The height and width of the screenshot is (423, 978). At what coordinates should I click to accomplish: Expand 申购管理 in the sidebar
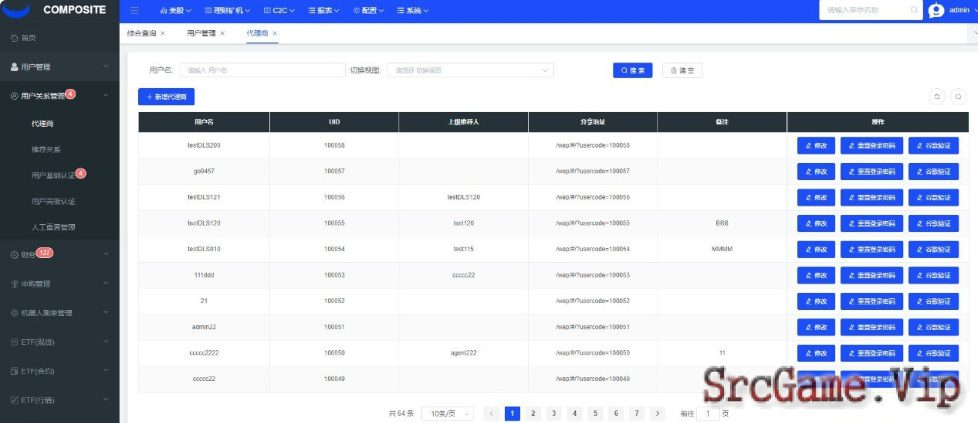[x=59, y=284]
